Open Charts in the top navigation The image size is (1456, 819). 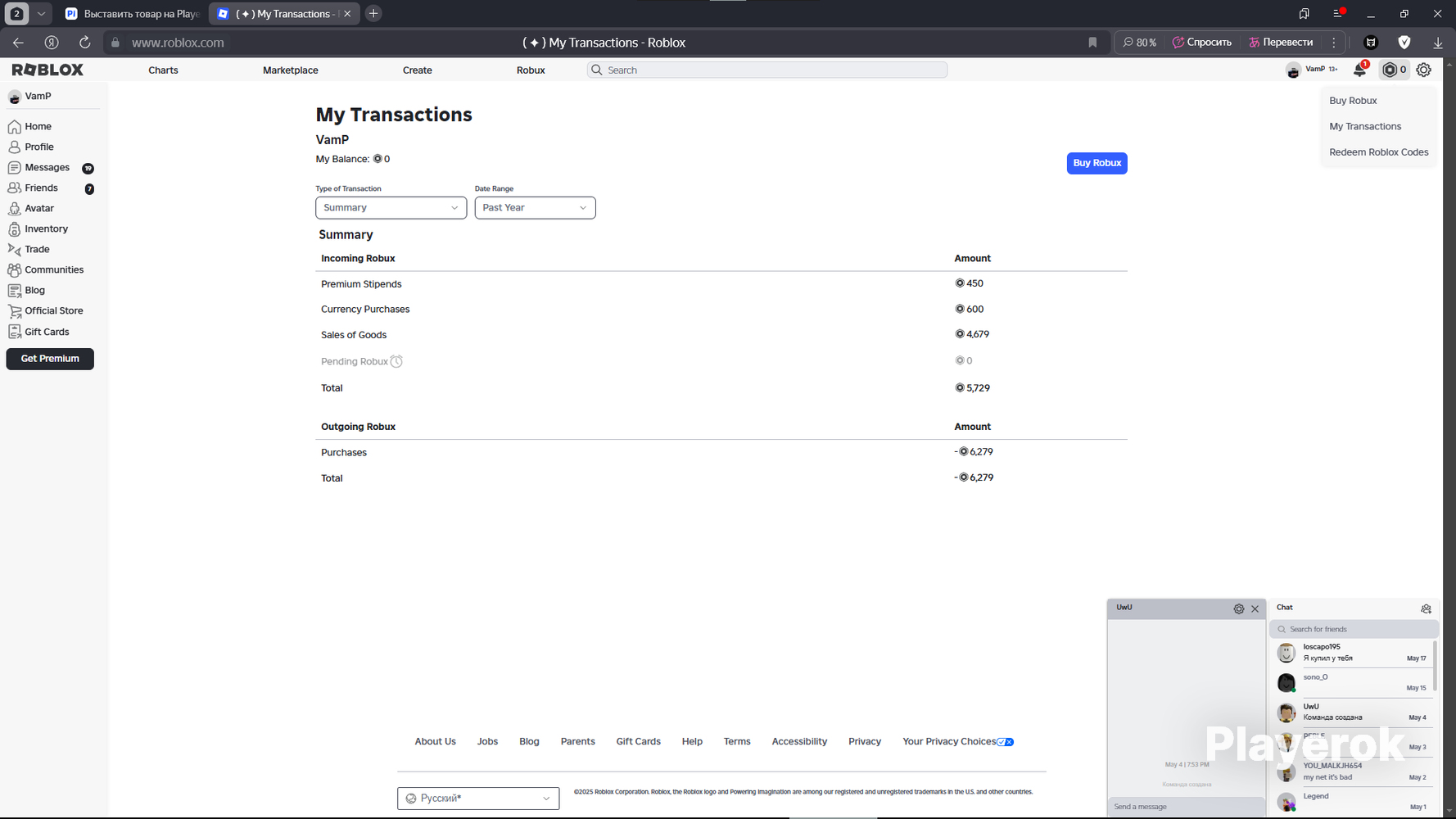163,70
